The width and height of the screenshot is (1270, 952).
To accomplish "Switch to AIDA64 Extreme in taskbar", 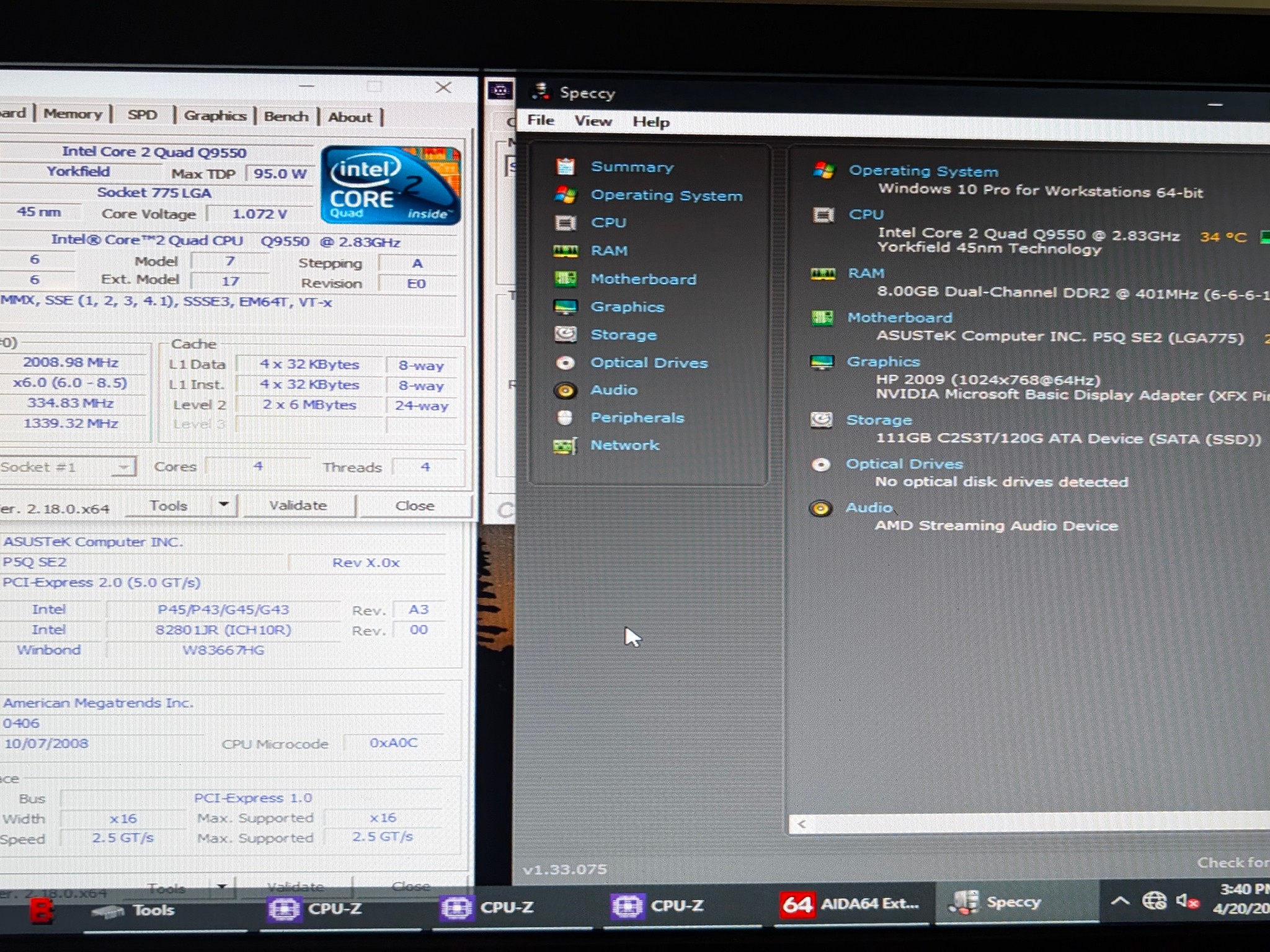I will click(850, 904).
